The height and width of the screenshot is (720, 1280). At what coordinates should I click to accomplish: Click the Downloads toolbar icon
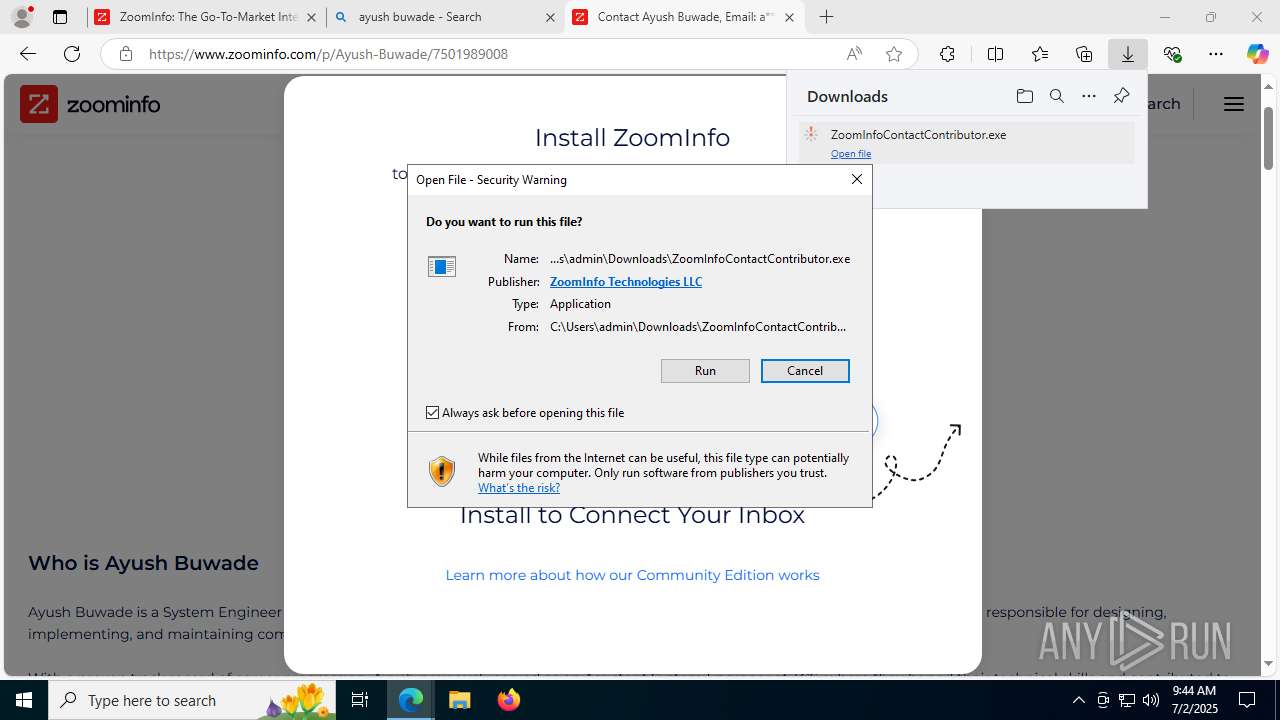[x=1128, y=54]
